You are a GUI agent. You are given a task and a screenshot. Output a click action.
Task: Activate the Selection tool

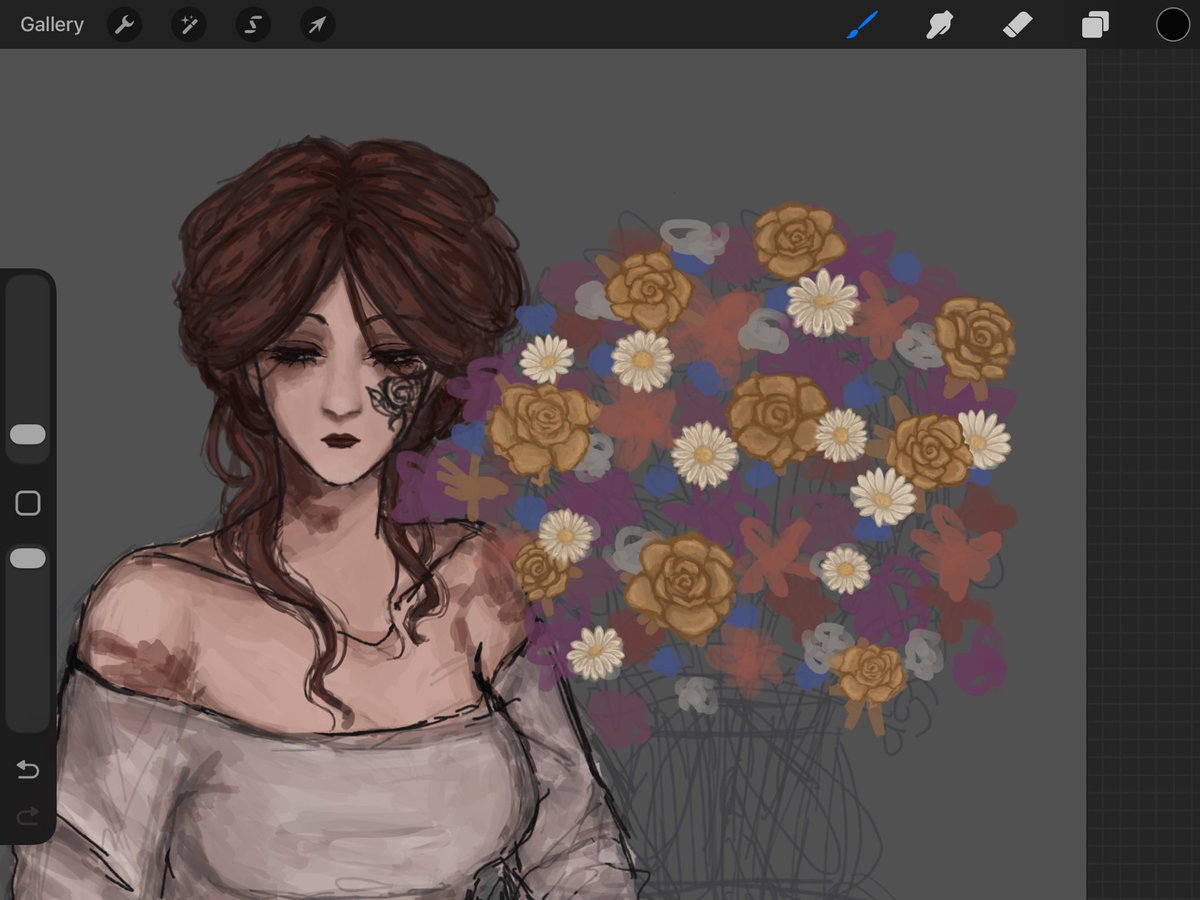point(253,24)
